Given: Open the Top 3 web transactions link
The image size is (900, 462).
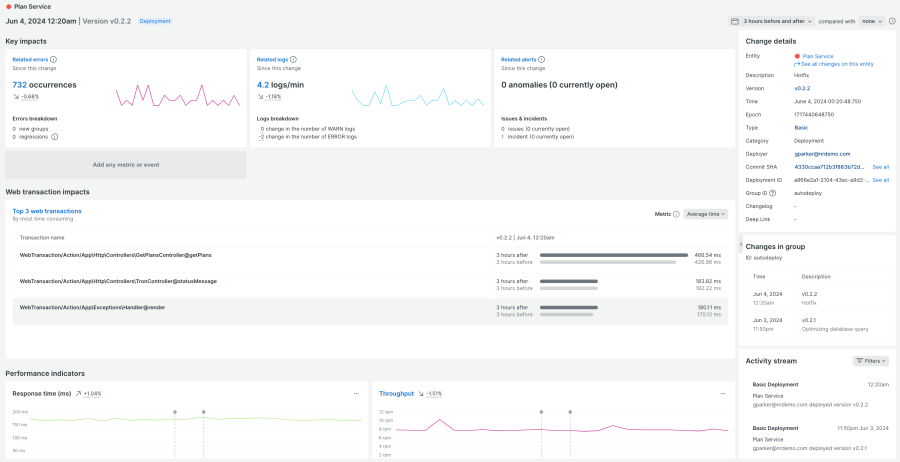Looking at the screenshot, I should point(47,211).
